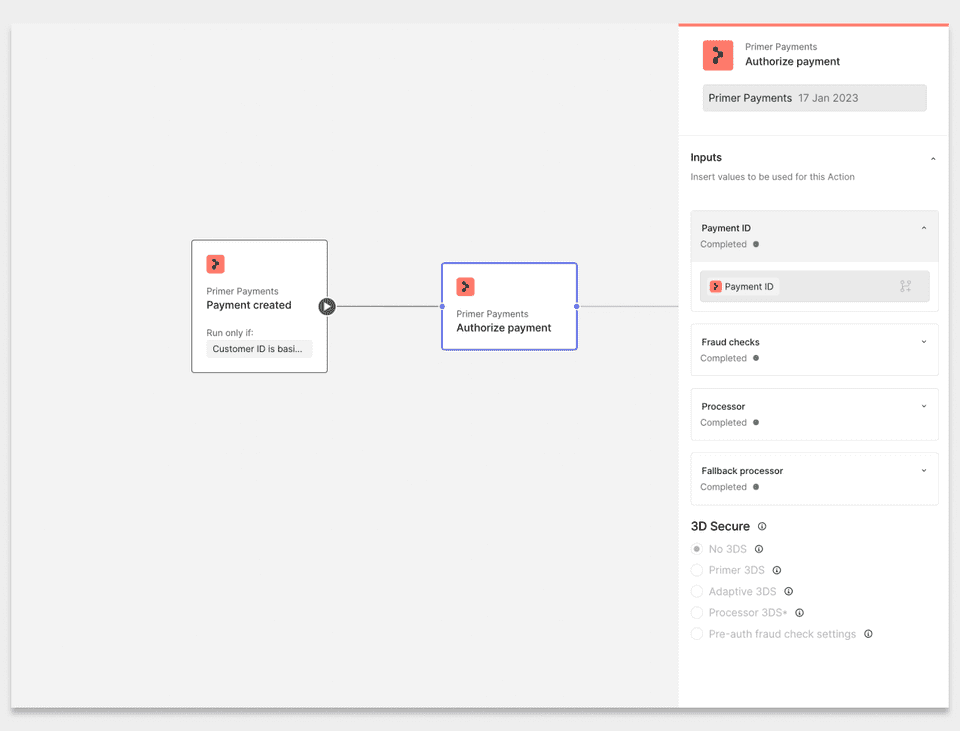Click the right connector dot on the Authorize payment node
The image size is (960, 731).
point(577,306)
